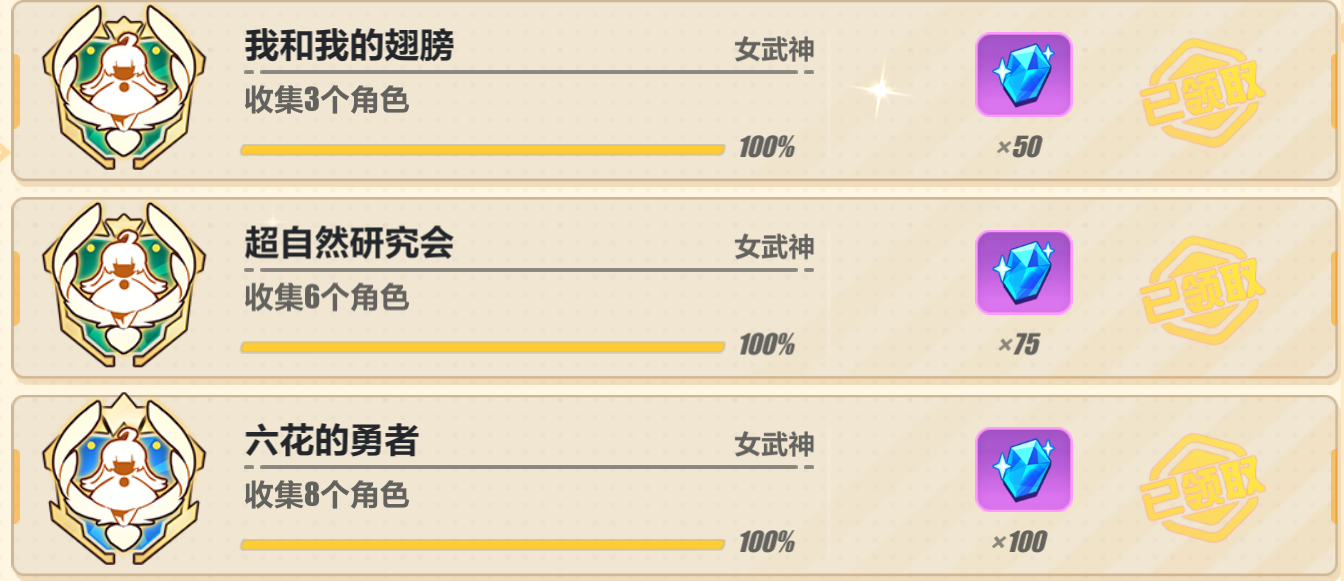Viewport: 1344px width, 581px height.
Task: Click the 女武神 tag in the first row
Action: 774,50
